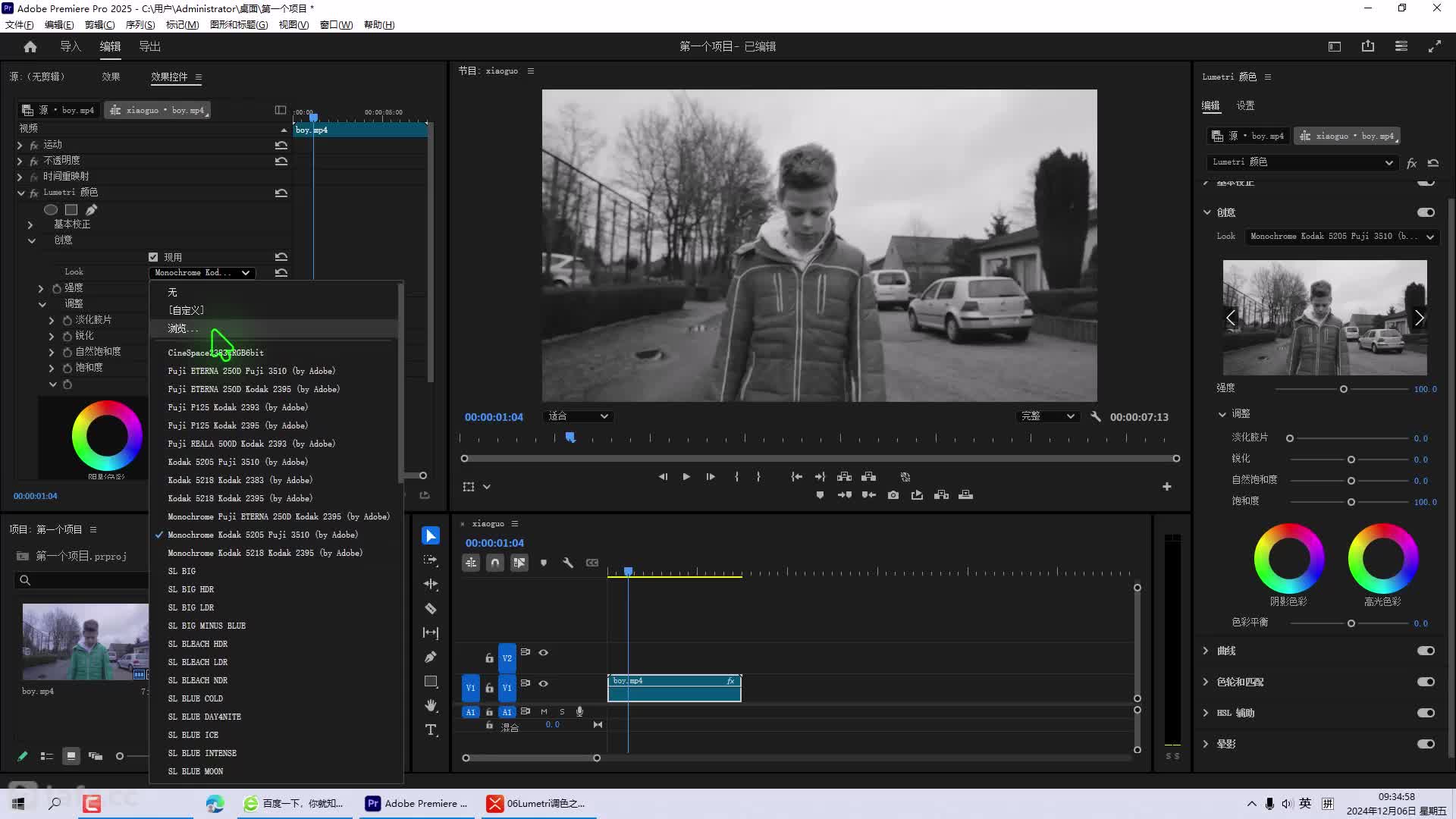
Task: Click the 阴影色彩 color wheel
Action: [x=1288, y=559]
